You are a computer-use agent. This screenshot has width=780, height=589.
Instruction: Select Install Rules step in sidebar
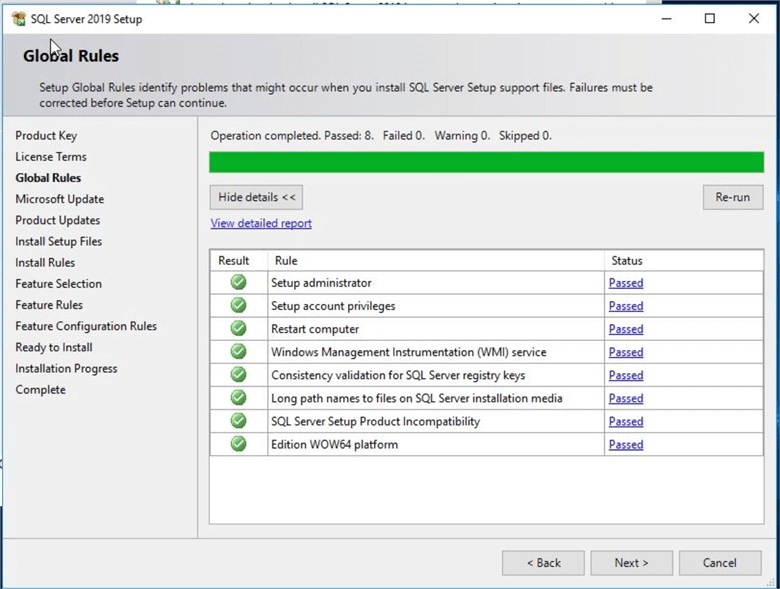pyautogui.click(x=45, y=263)
